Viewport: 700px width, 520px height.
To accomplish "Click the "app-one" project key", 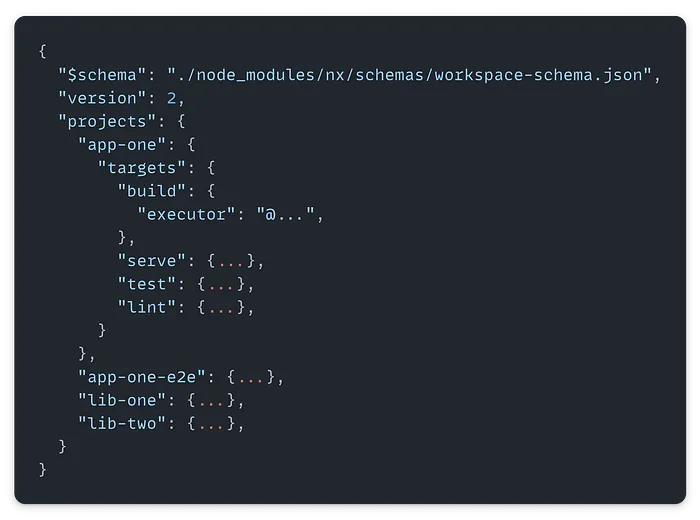I will (124, 144).
